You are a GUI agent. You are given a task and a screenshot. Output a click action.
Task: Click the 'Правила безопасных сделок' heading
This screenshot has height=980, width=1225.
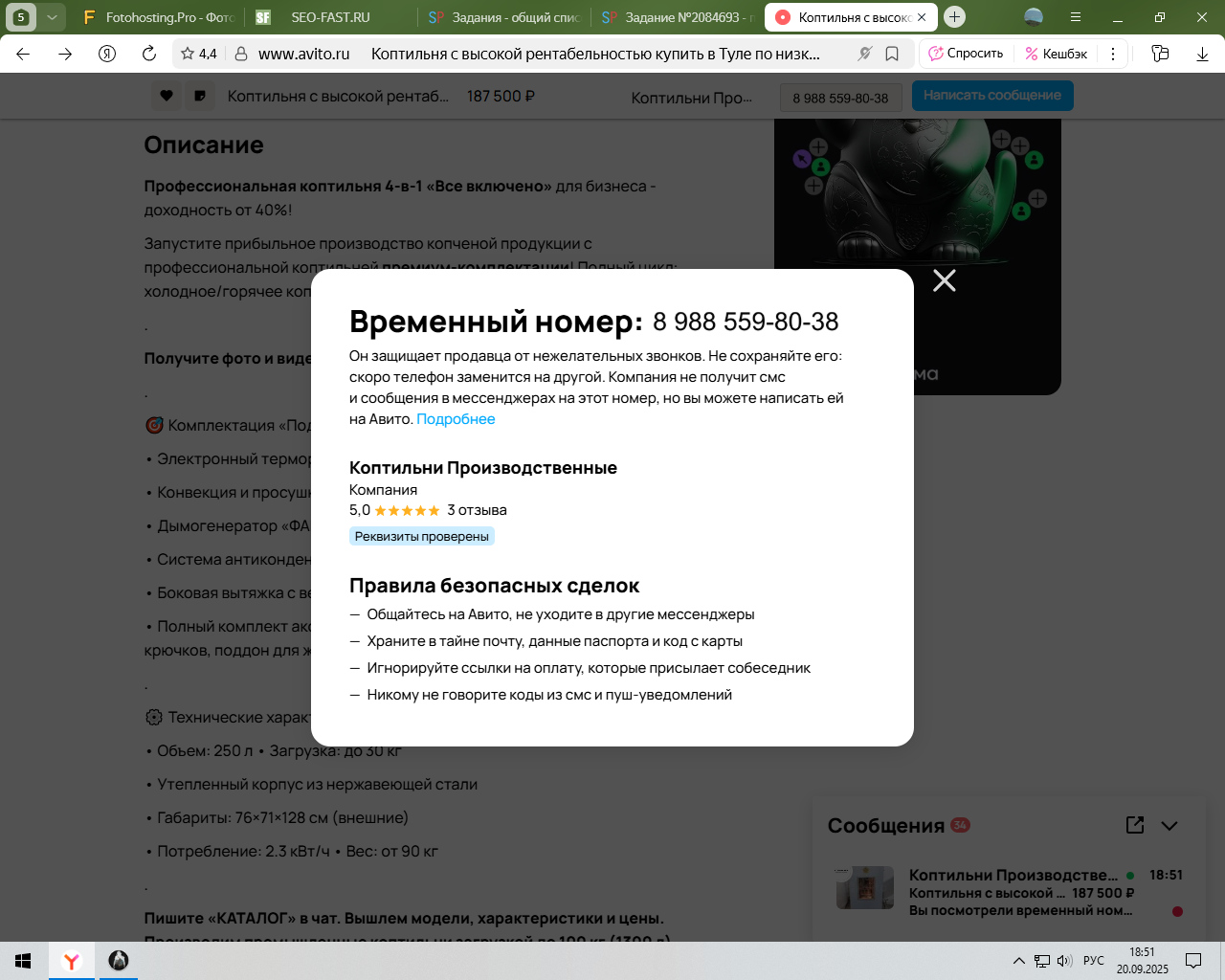(494, 586)
